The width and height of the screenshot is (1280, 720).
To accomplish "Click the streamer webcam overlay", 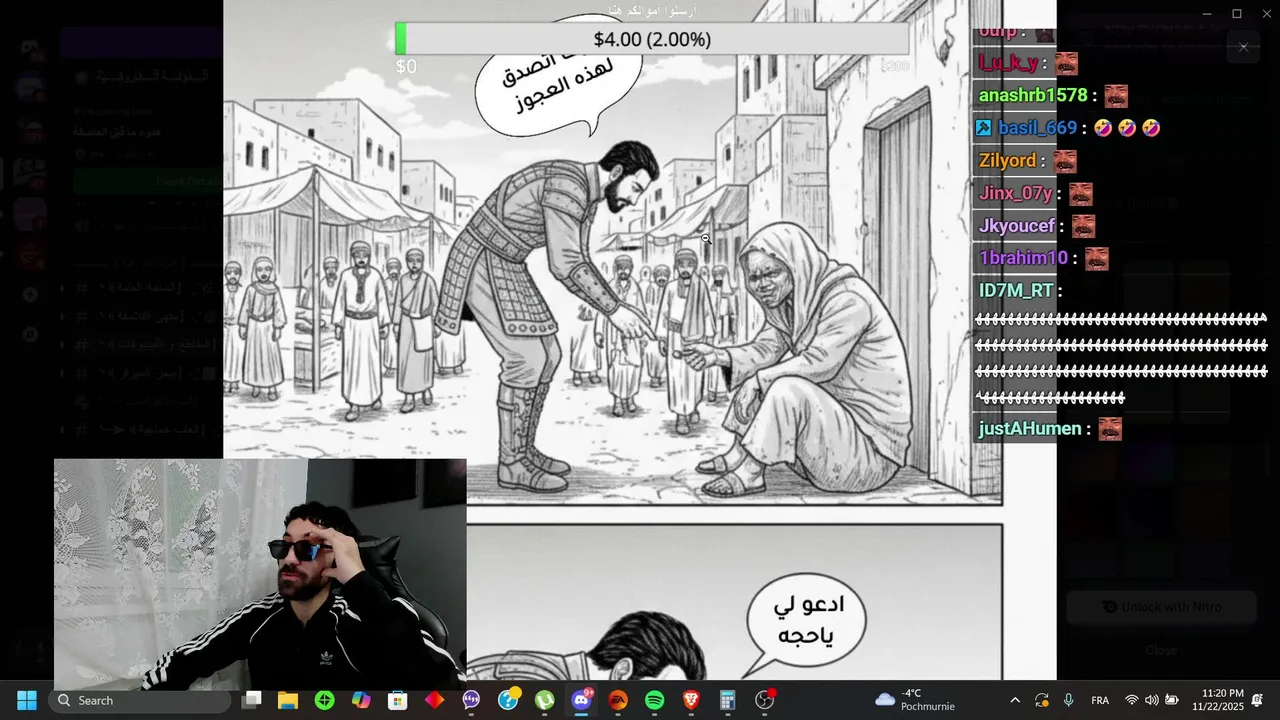I will (260, 574).
